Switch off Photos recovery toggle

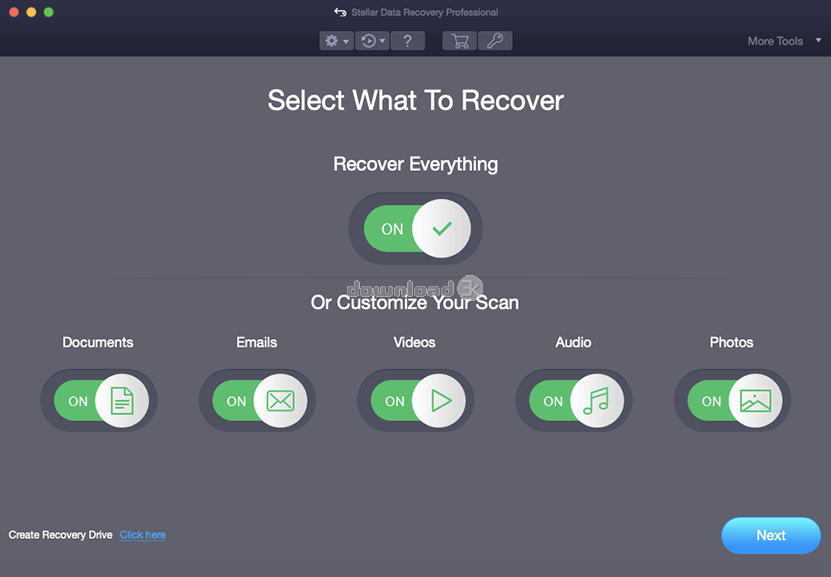(x=735, y=401)
